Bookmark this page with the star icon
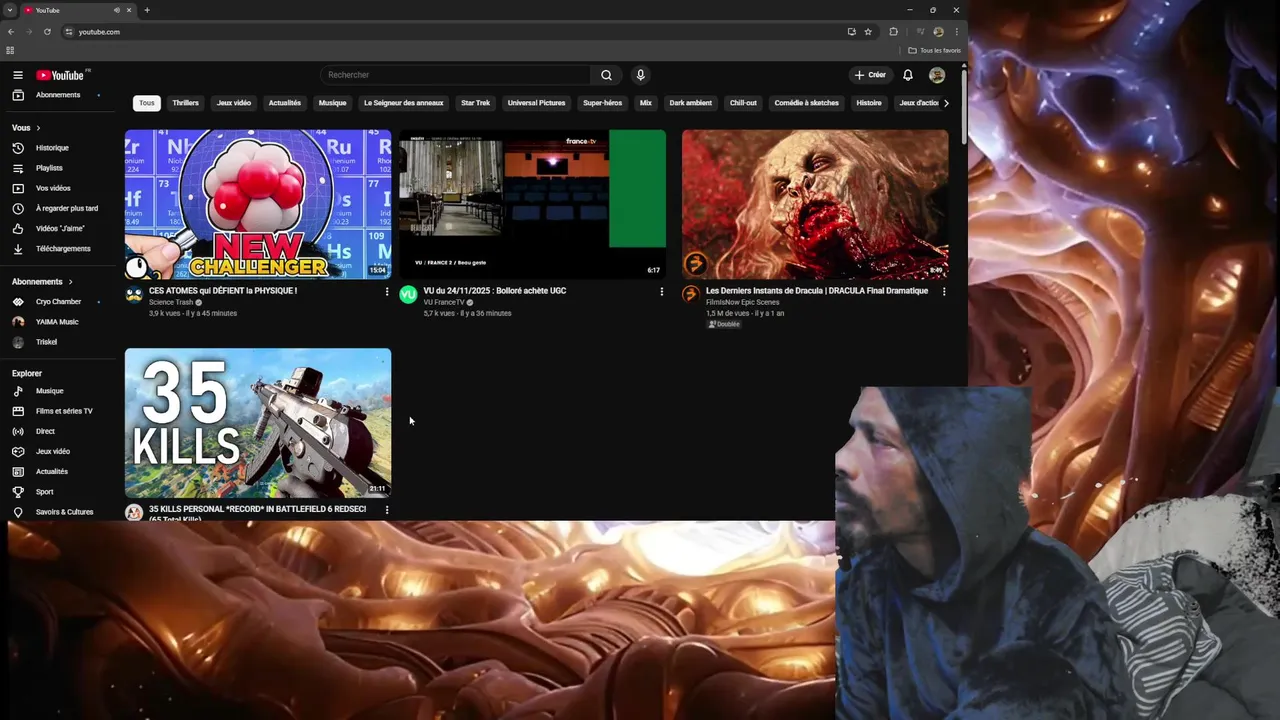 (868, 32)
